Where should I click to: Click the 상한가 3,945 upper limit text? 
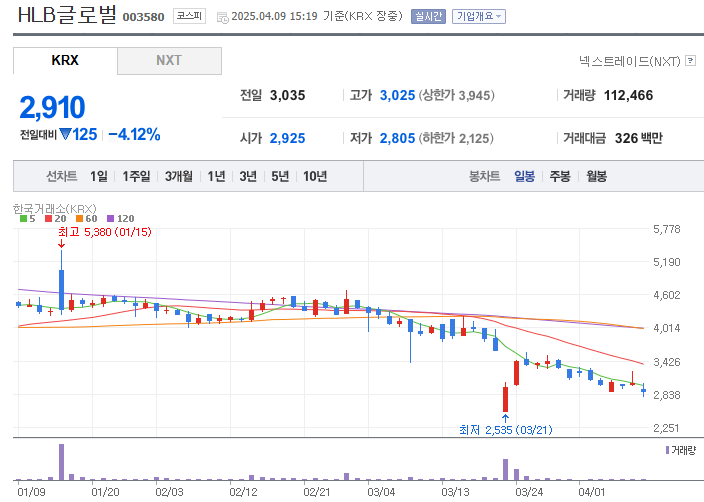(x=457, y=95)
